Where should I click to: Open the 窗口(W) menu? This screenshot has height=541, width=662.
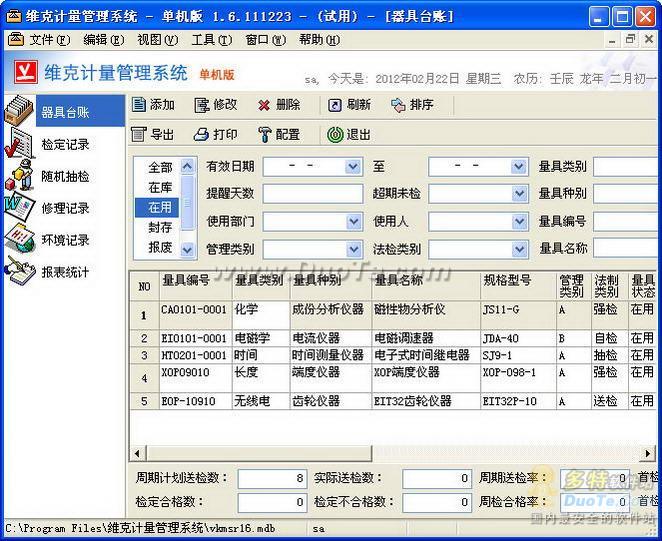[x=266, y=40]
